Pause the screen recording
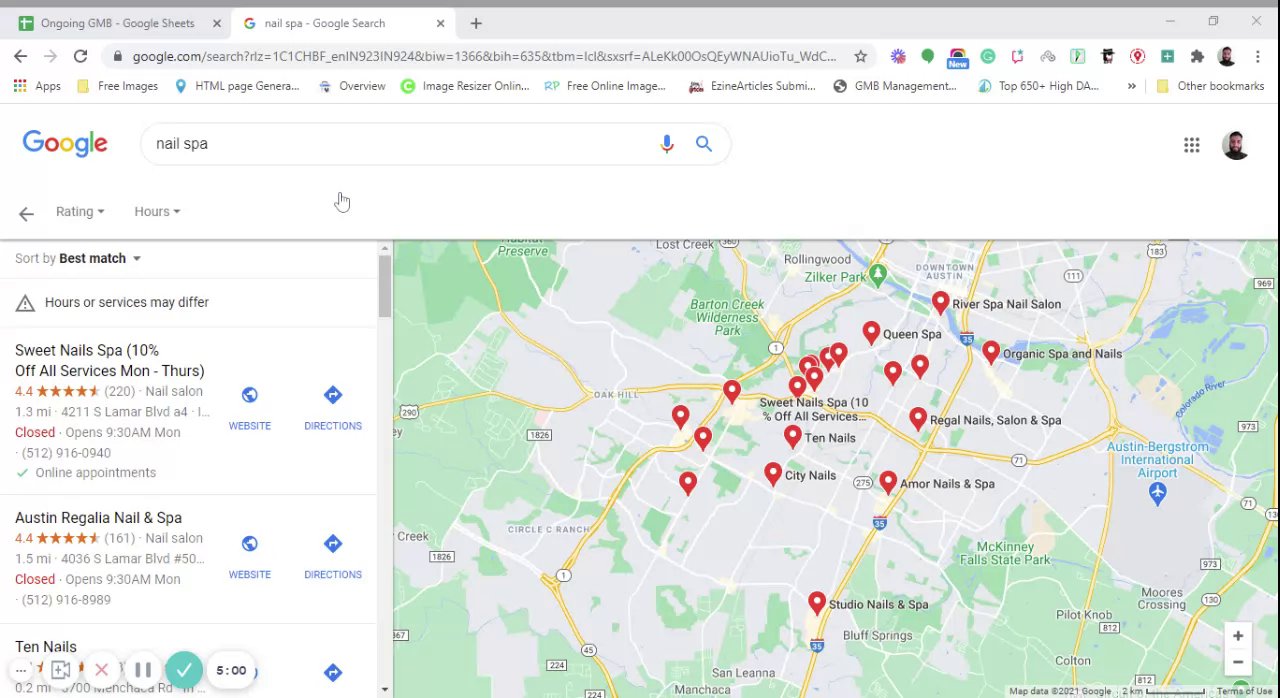This screenshot has height=698, width=1280. [x=143, y=670]
